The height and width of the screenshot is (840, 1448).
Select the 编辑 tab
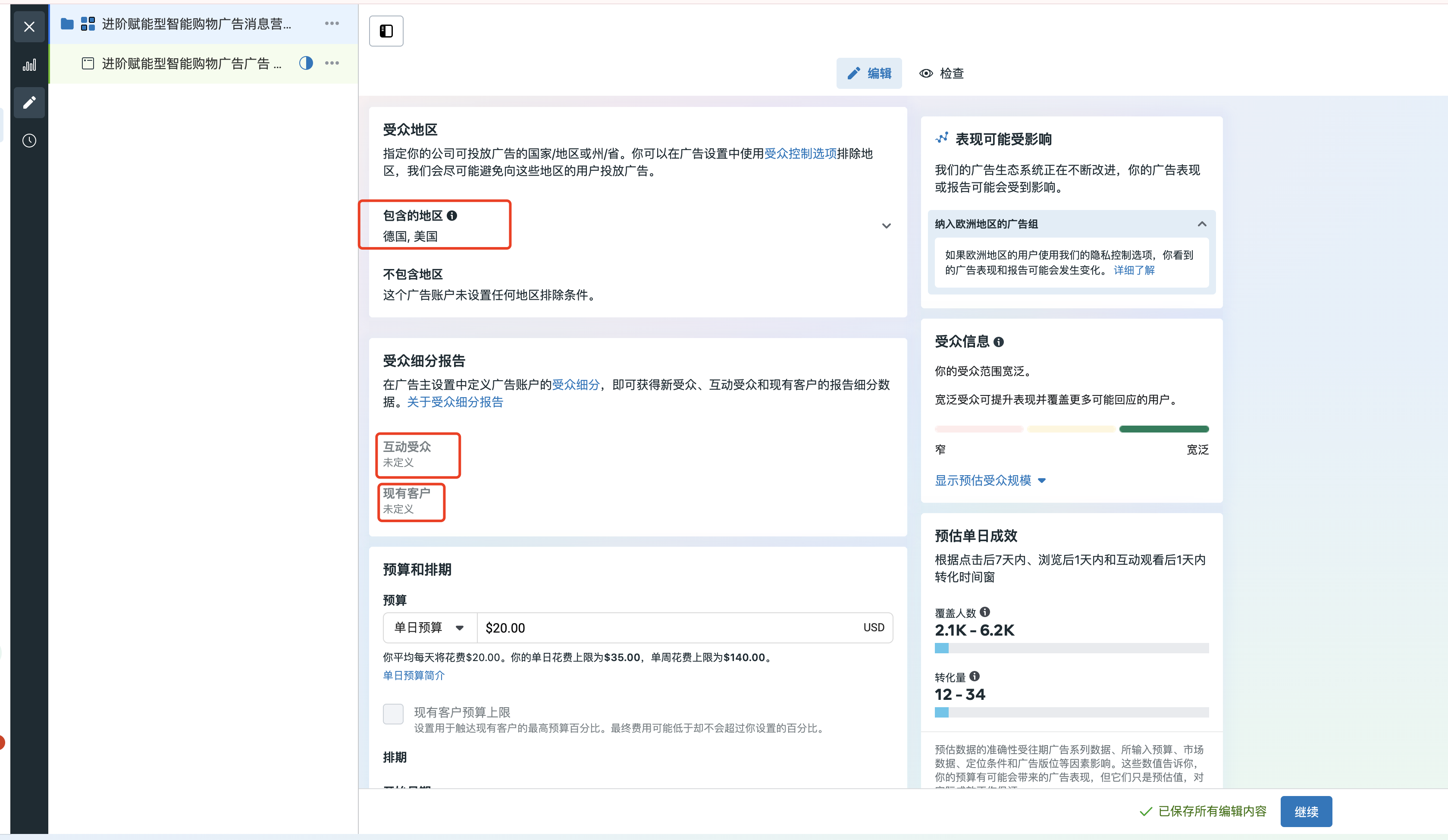tap(869, 73)
